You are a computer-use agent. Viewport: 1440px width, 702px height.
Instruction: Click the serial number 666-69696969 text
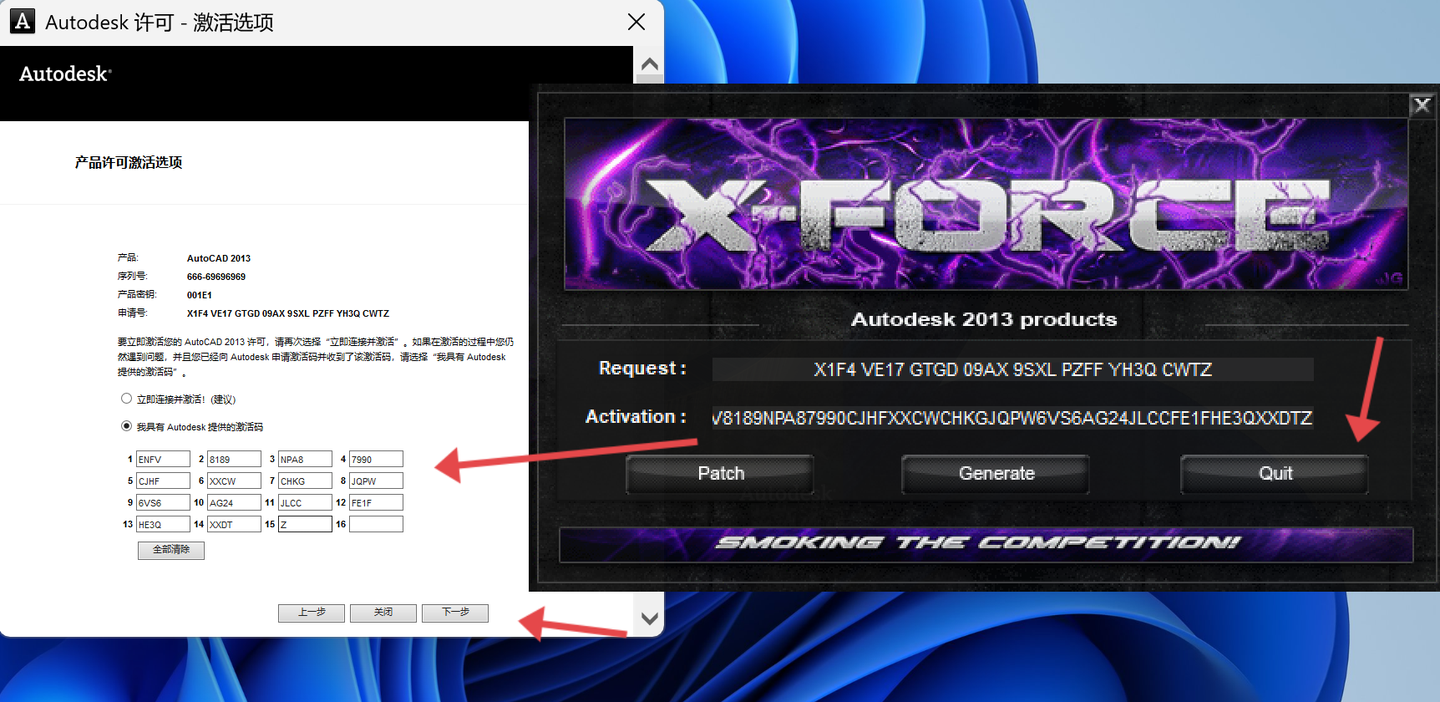click(x=216, y=276)
